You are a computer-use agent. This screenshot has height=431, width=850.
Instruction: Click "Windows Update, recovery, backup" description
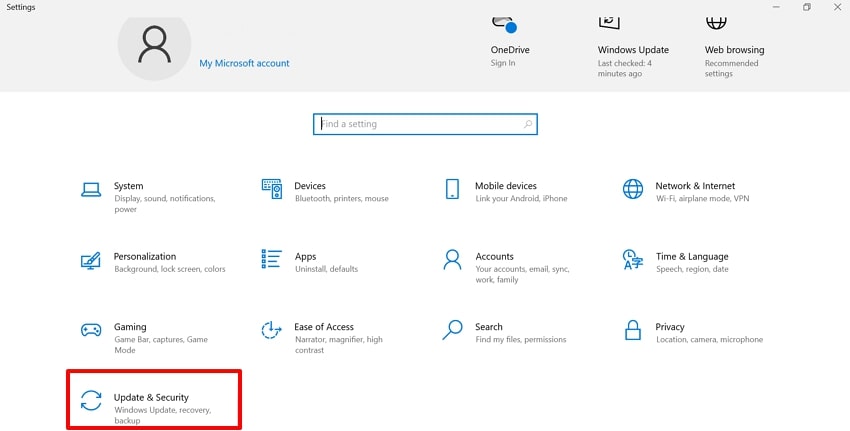coord(162,415)
